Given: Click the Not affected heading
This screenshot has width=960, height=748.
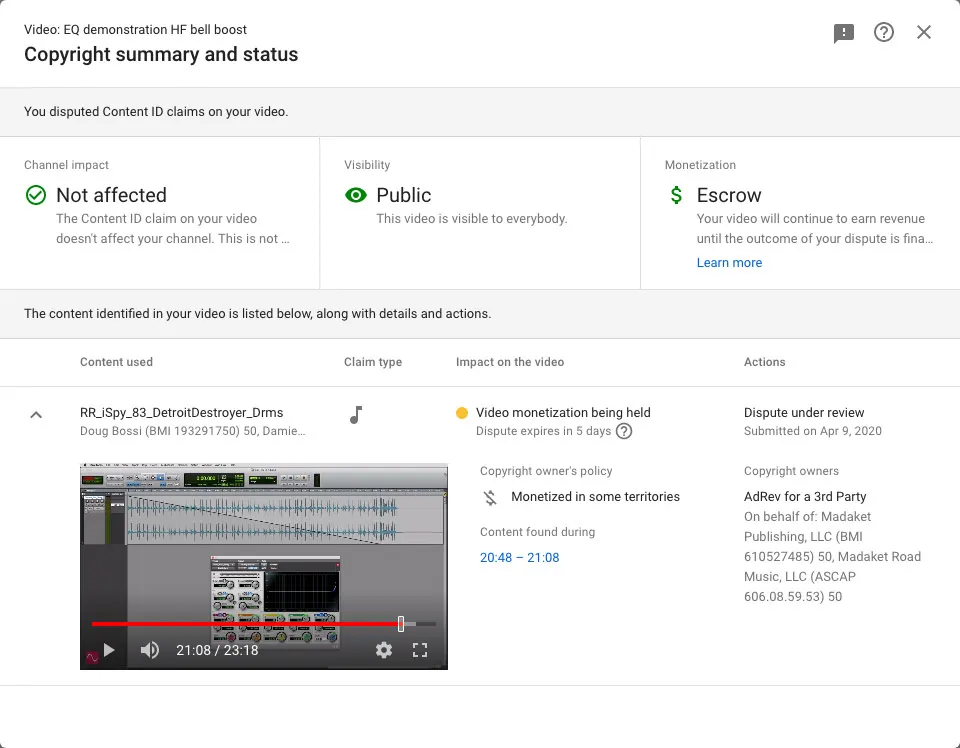Looking at the screenshot, I should coord(111,195).
